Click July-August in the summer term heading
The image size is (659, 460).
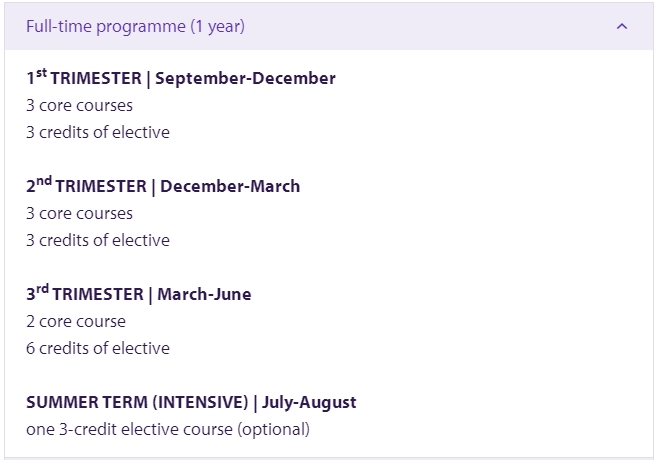[x=309, y=403]
